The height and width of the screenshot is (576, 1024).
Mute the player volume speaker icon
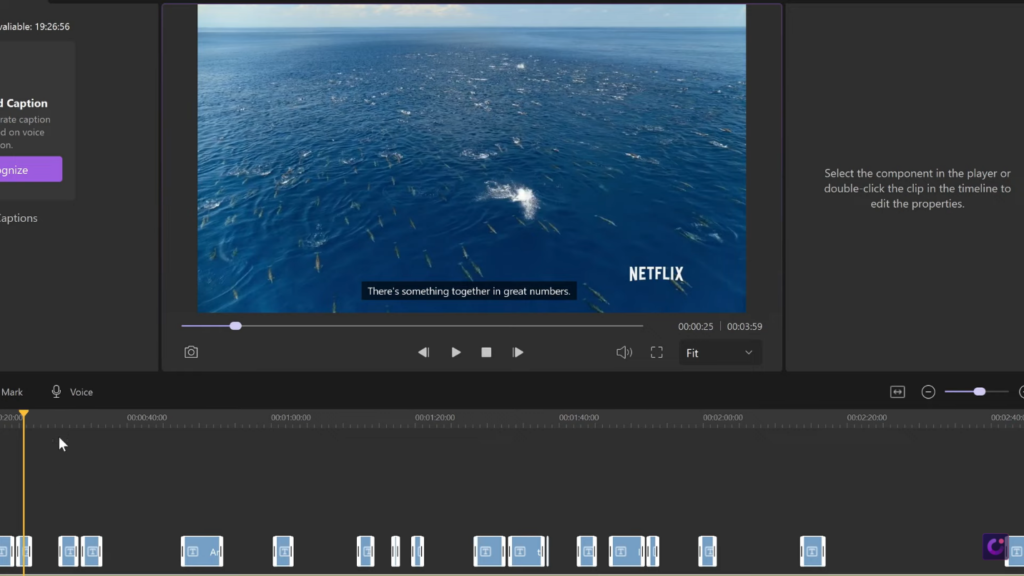[624, 353]
